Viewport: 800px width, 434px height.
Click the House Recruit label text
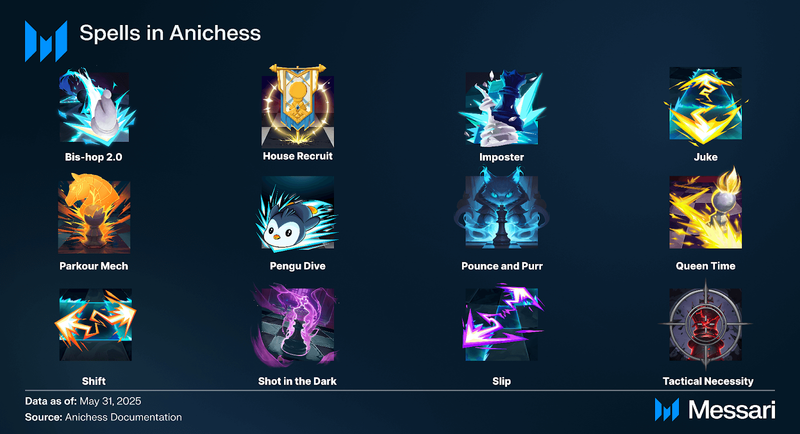coord(297,156)
